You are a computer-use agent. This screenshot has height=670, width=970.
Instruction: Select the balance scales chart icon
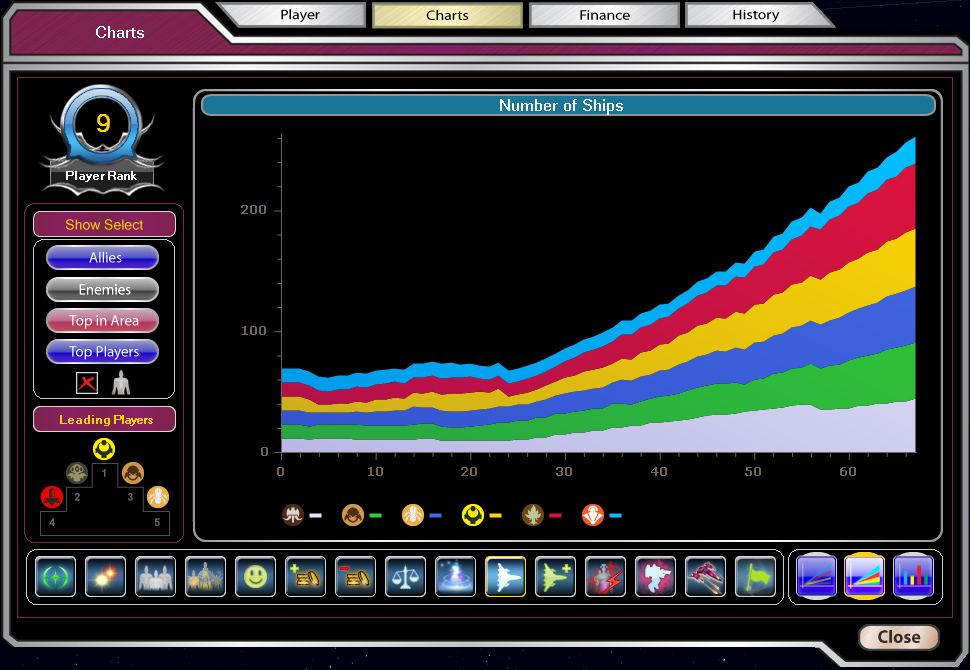(x=405, y=577)
